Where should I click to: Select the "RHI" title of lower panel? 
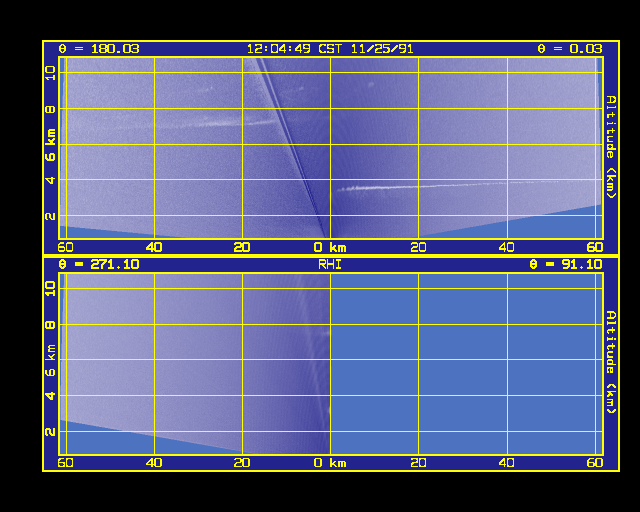330,265
